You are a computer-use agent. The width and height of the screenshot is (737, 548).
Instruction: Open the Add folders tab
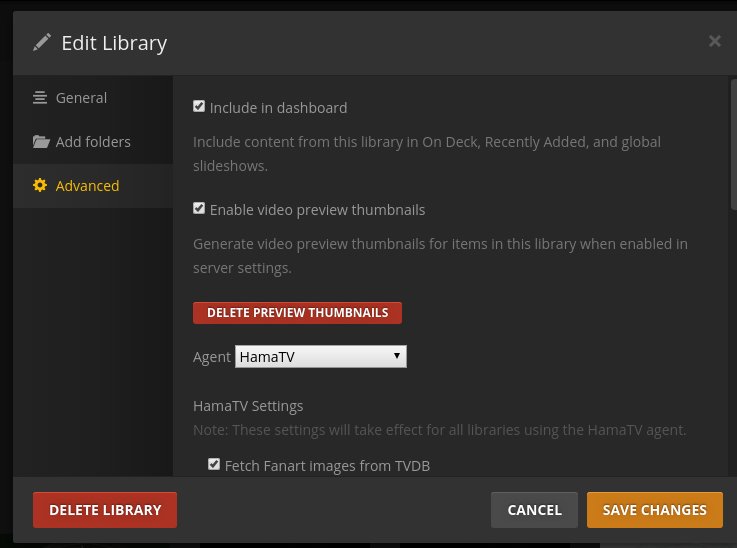93,142
